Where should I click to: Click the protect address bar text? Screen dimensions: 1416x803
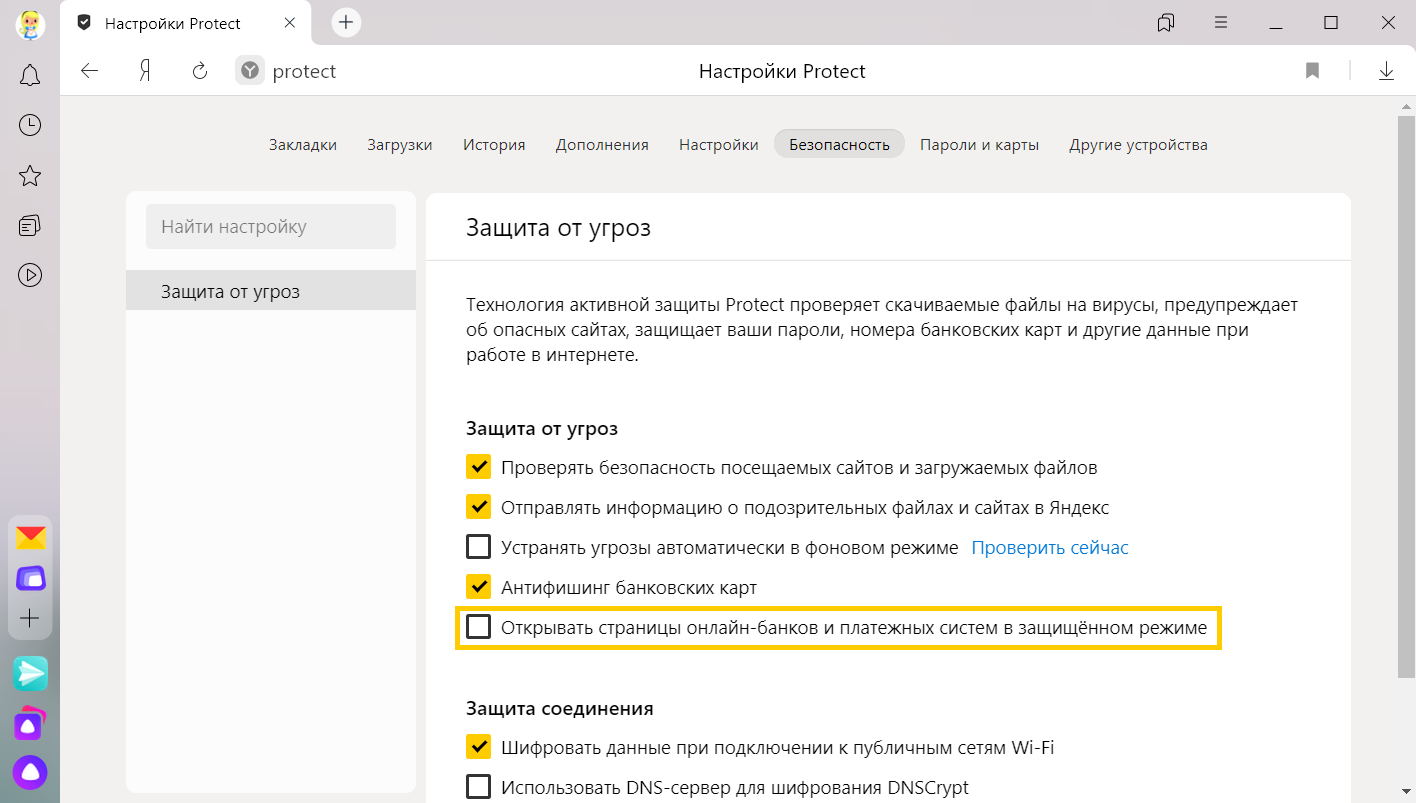pyautogui.click(x=304, y=71)
